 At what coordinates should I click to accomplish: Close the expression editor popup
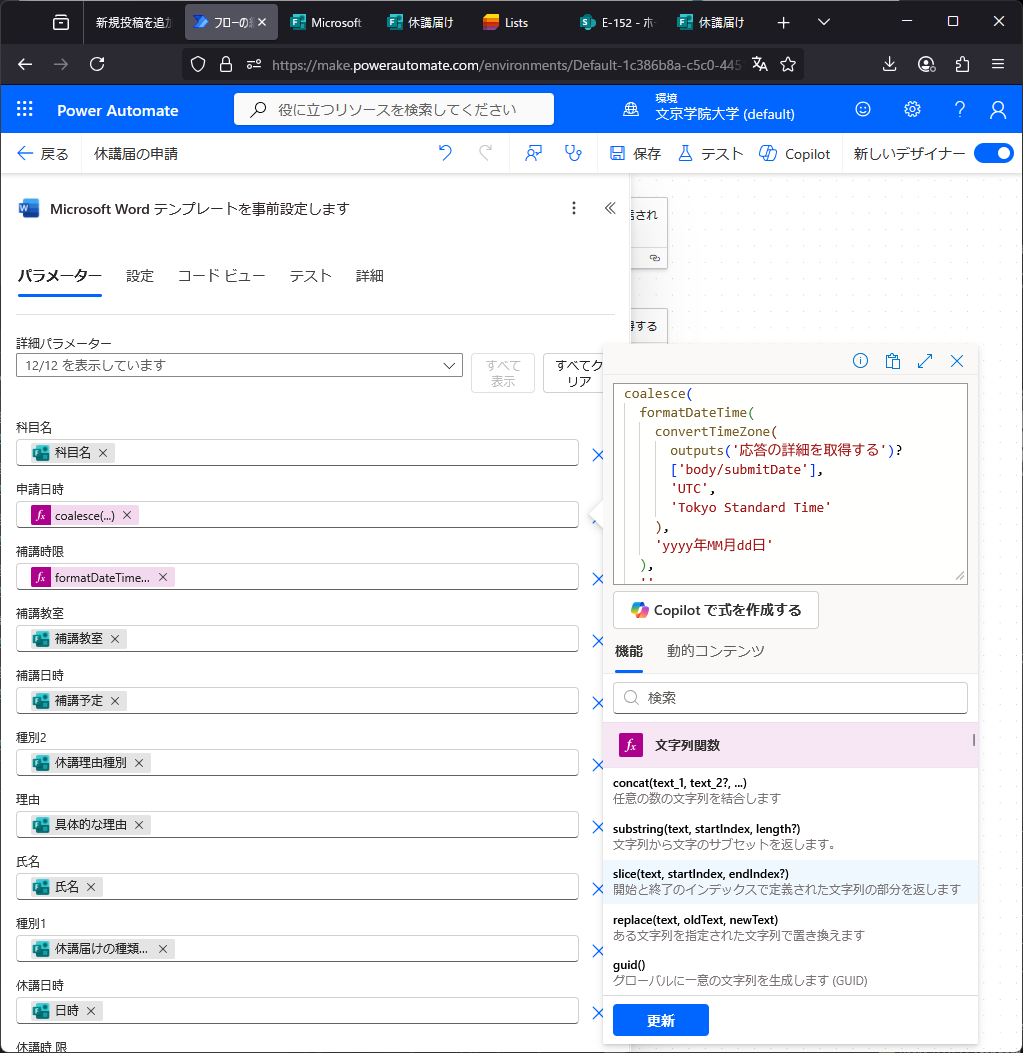pos(957,361)
